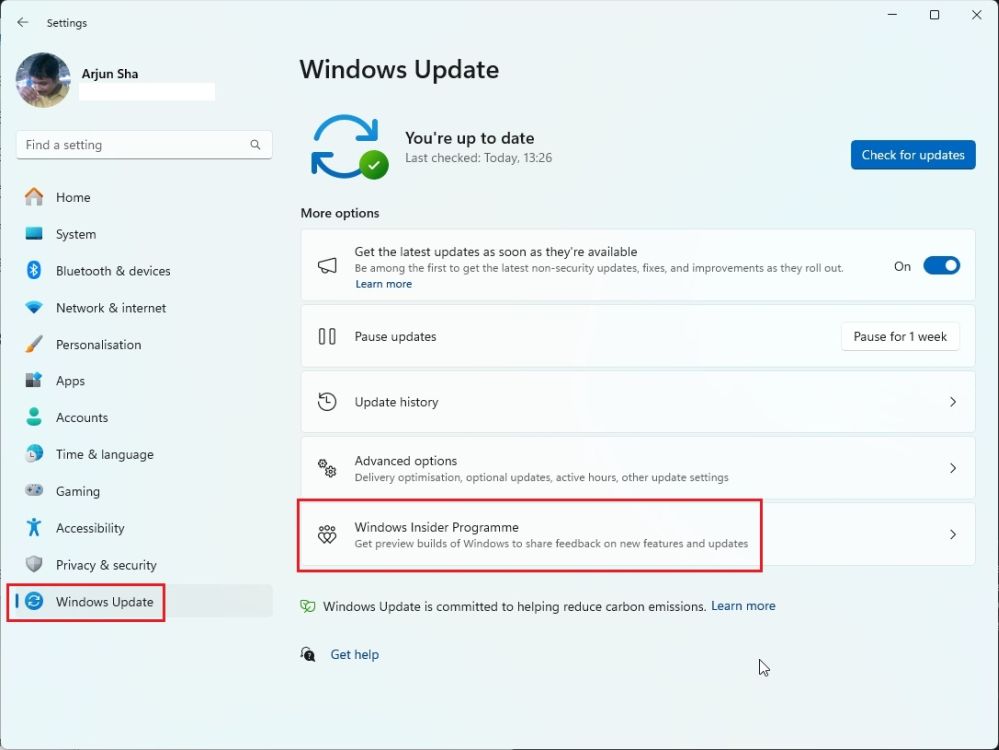Click Check for updates button
The image size is (999, 750).
(x=912, y=155)
